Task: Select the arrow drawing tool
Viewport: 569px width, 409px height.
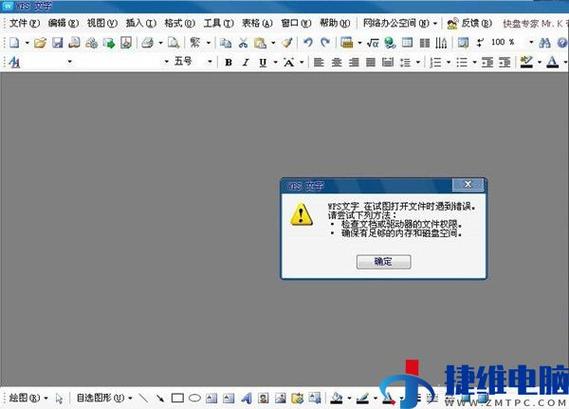Action: (x=160, y=398)
